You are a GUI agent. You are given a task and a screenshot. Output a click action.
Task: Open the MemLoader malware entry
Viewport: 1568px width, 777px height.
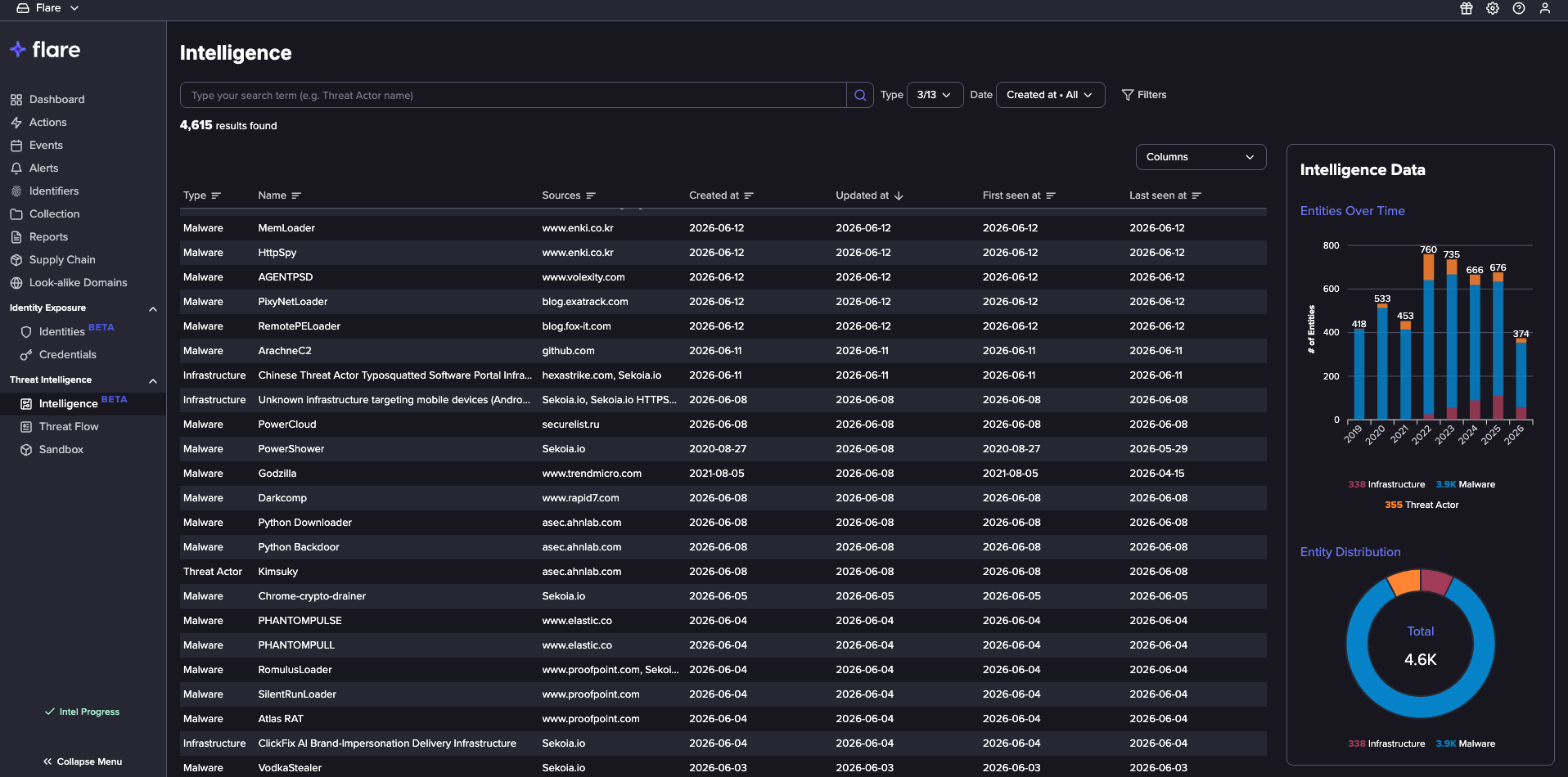click(x=286, y=228)
